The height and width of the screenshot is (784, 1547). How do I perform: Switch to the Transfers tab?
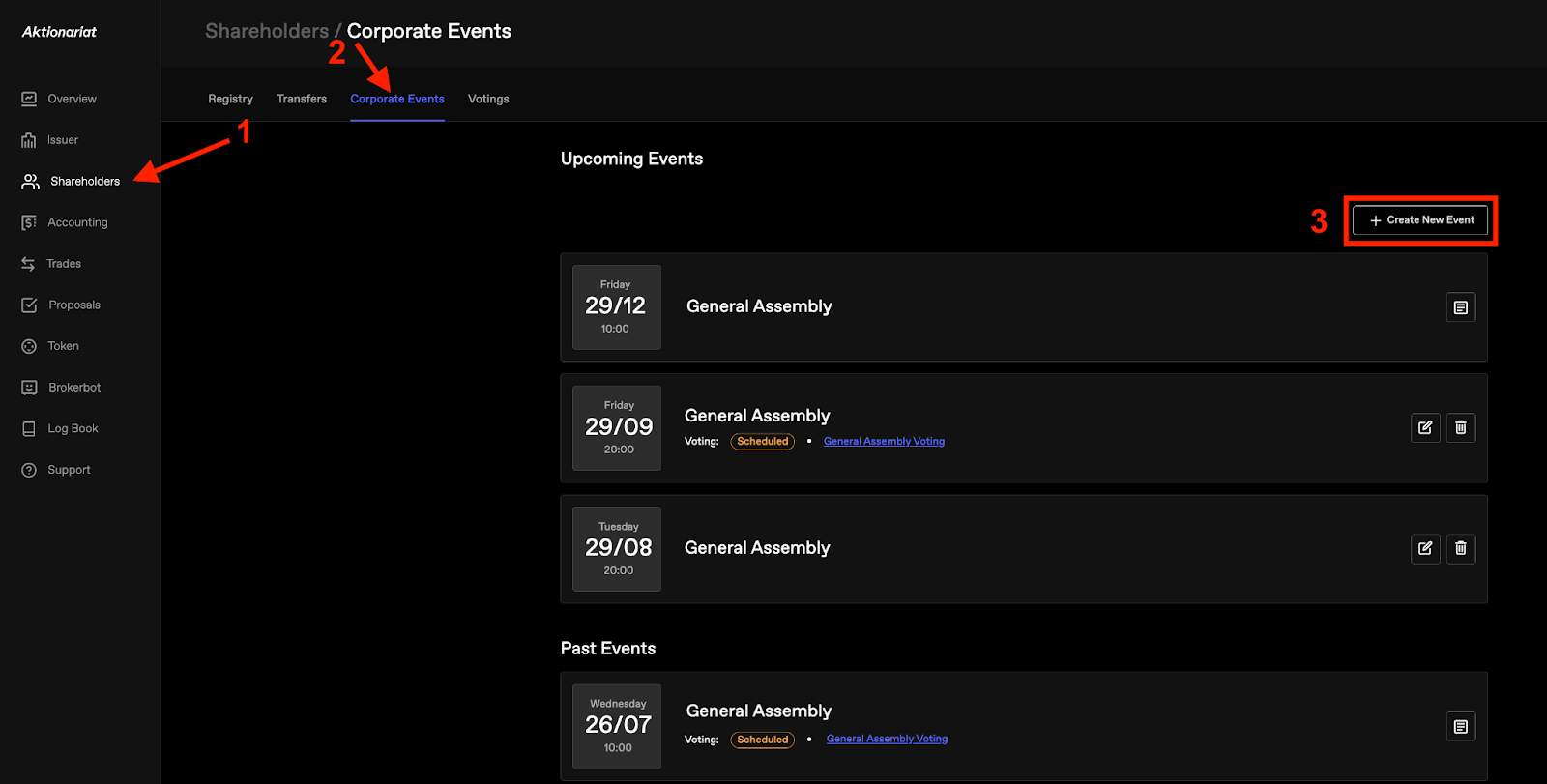pos(302,99)
